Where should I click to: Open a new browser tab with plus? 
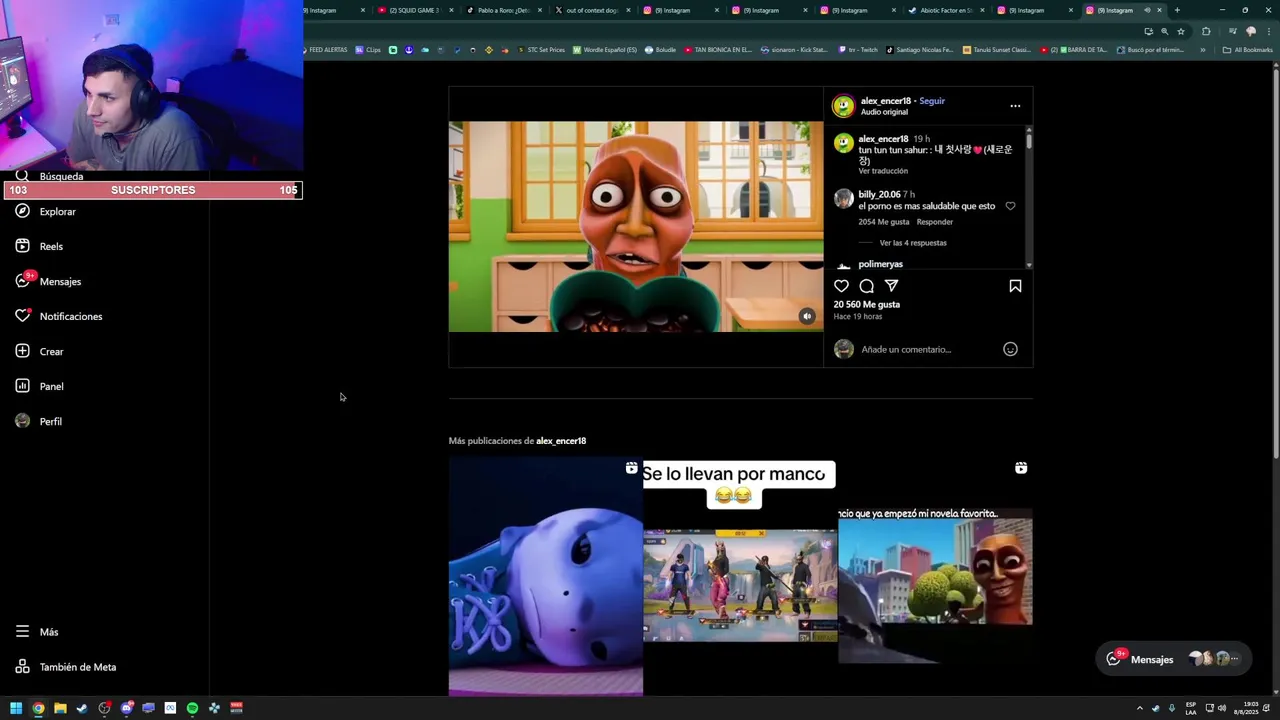click(x=1177, y=10)
